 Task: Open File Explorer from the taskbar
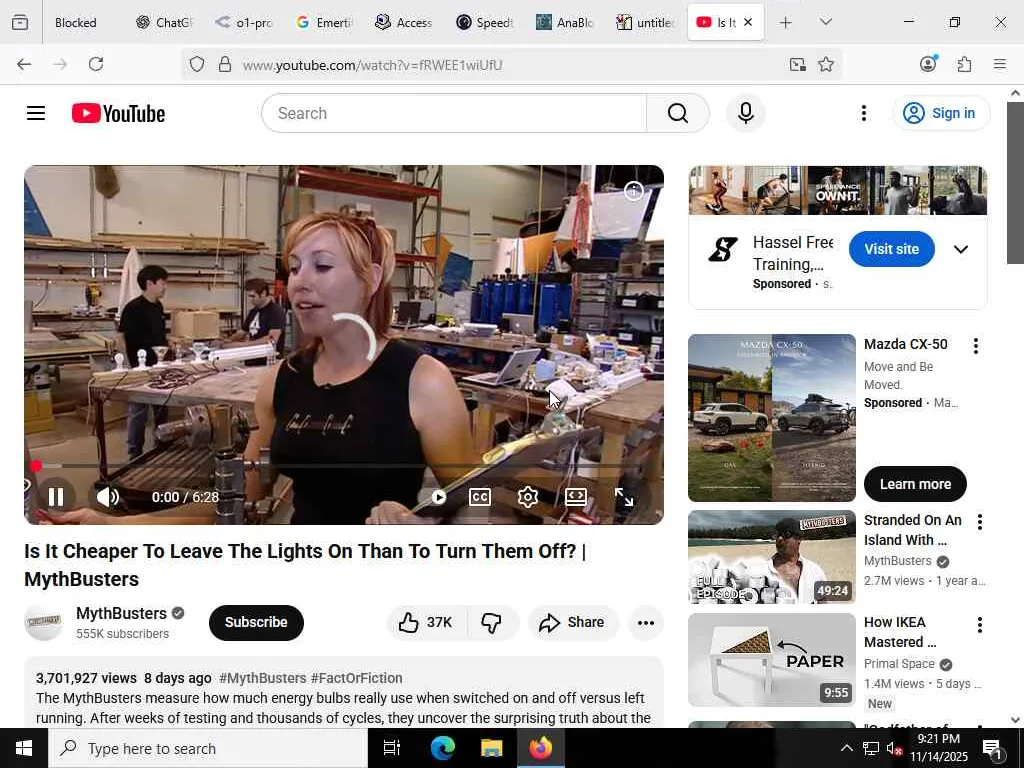click(491, 748)
